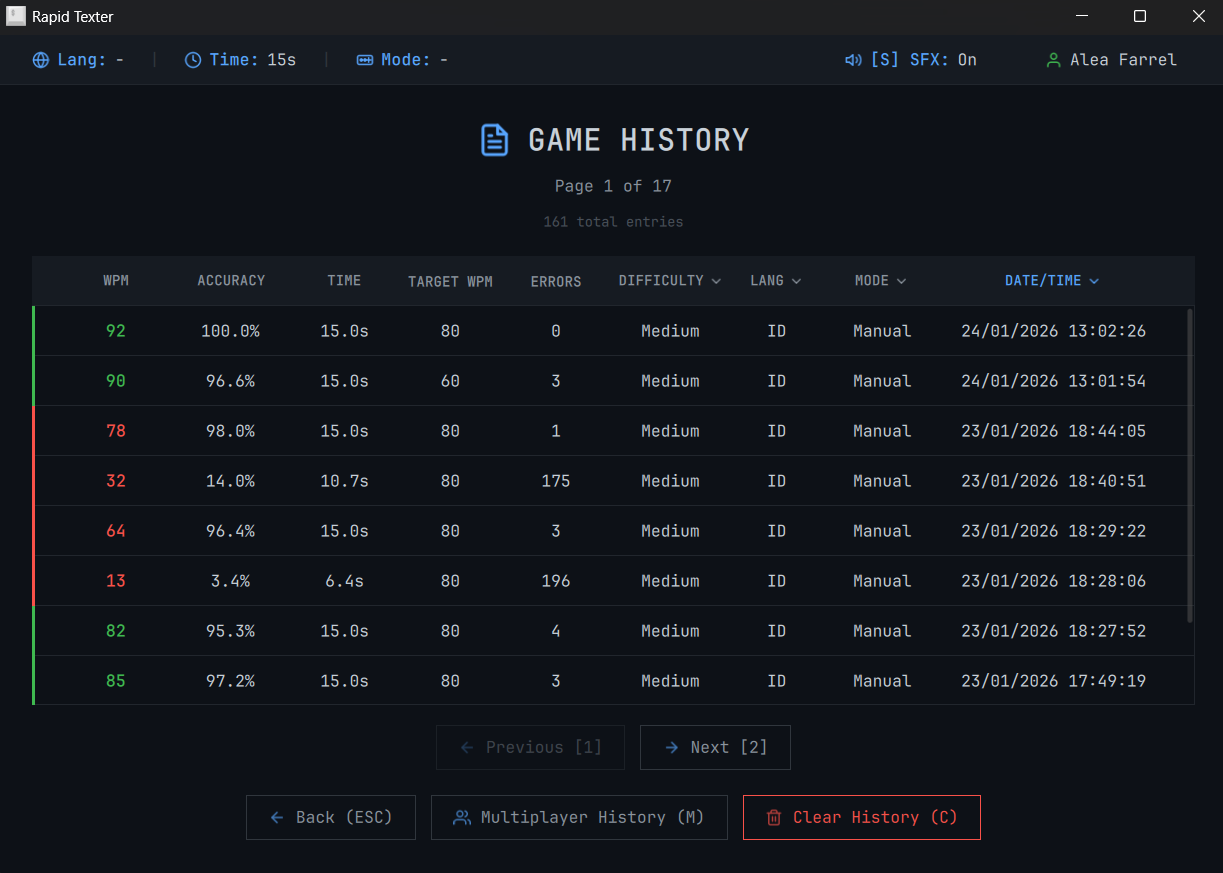Click the accuracy value 96.6%
1223x873 pixels.
(x=230, y=381)
